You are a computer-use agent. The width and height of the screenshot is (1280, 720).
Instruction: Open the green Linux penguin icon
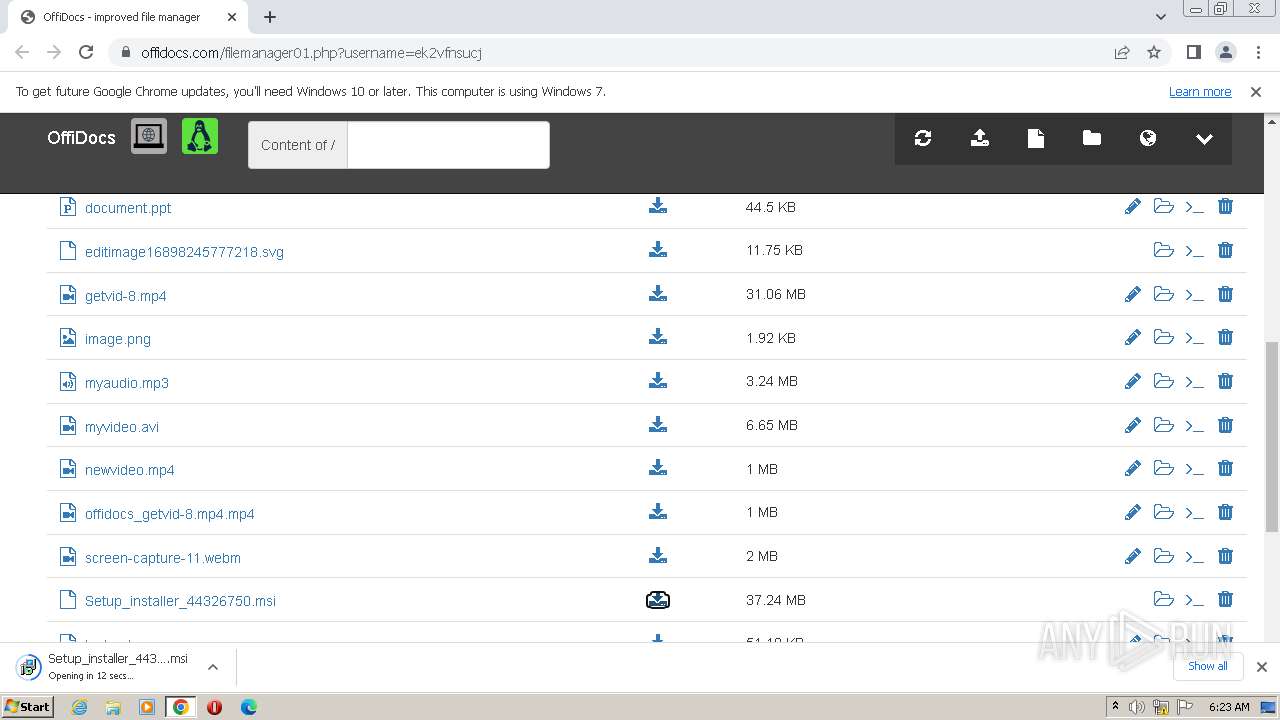[200, 135]
